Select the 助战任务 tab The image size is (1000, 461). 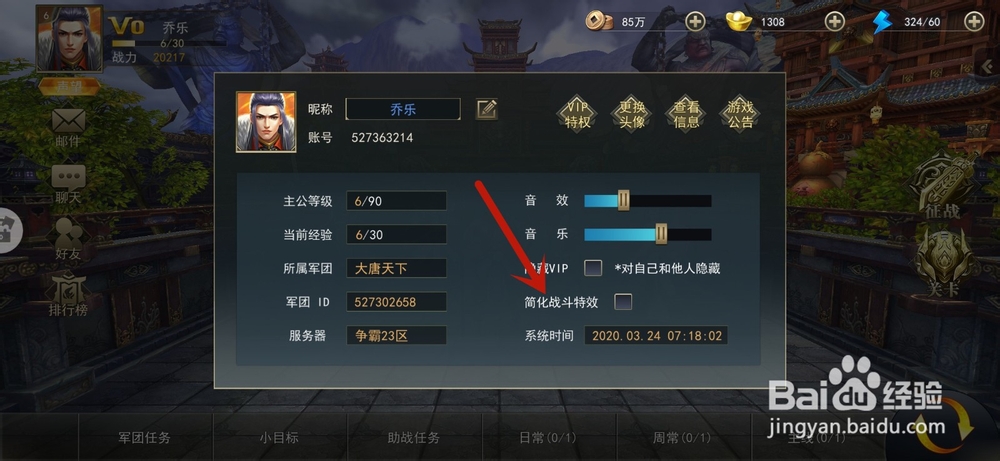click(414, 438)
